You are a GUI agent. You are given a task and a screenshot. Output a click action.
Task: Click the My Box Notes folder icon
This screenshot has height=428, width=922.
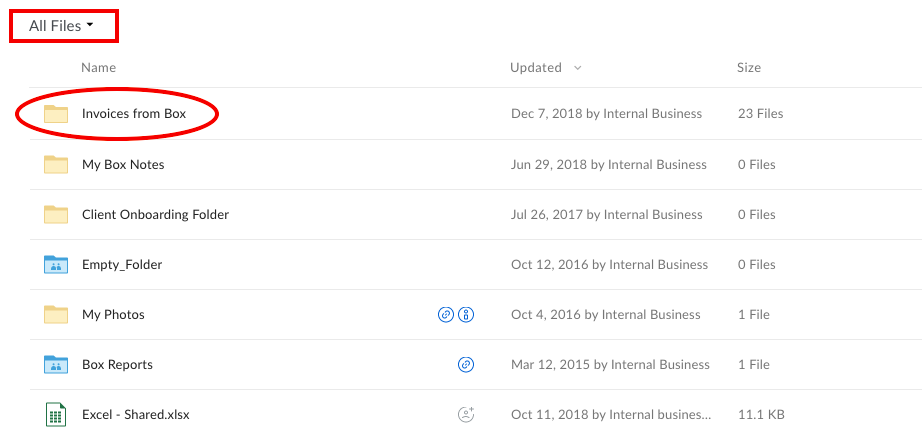56,164
